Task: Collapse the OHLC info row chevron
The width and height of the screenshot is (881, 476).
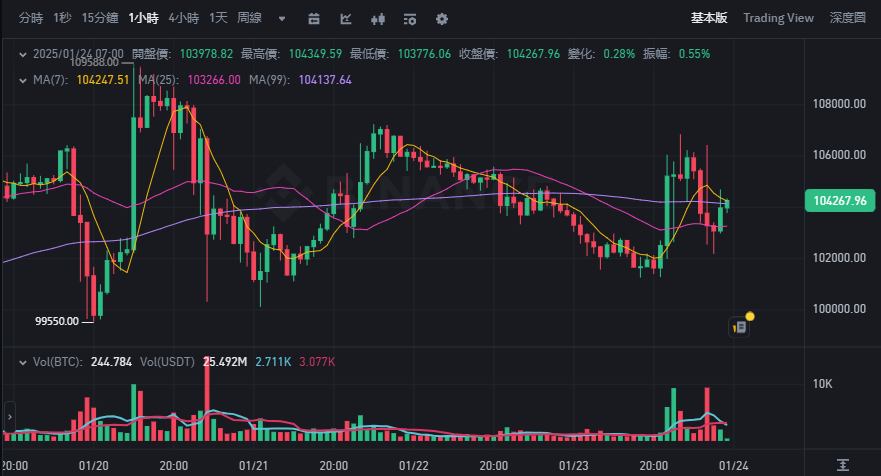Action: tap(22, 55)
